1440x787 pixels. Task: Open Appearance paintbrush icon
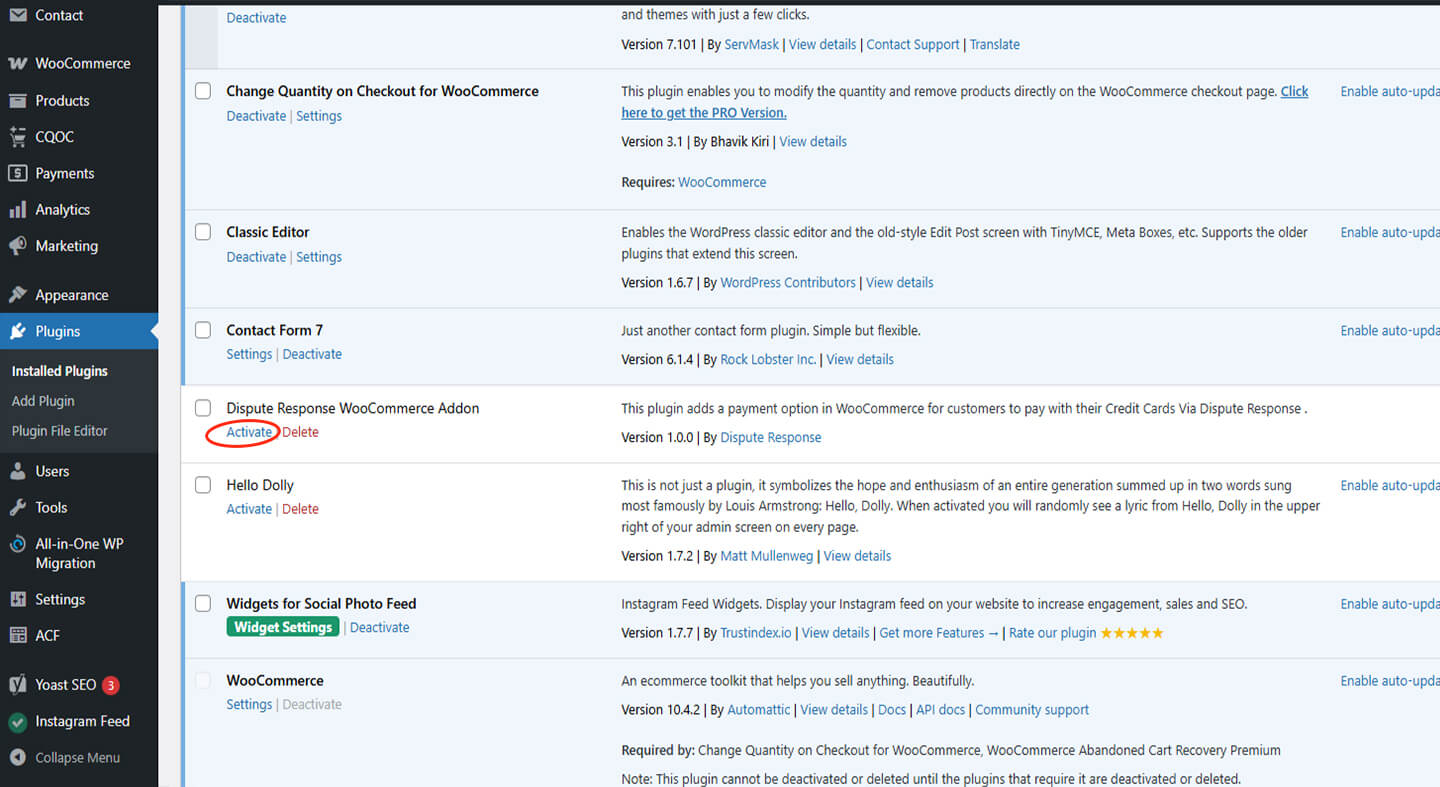(18, 295)
